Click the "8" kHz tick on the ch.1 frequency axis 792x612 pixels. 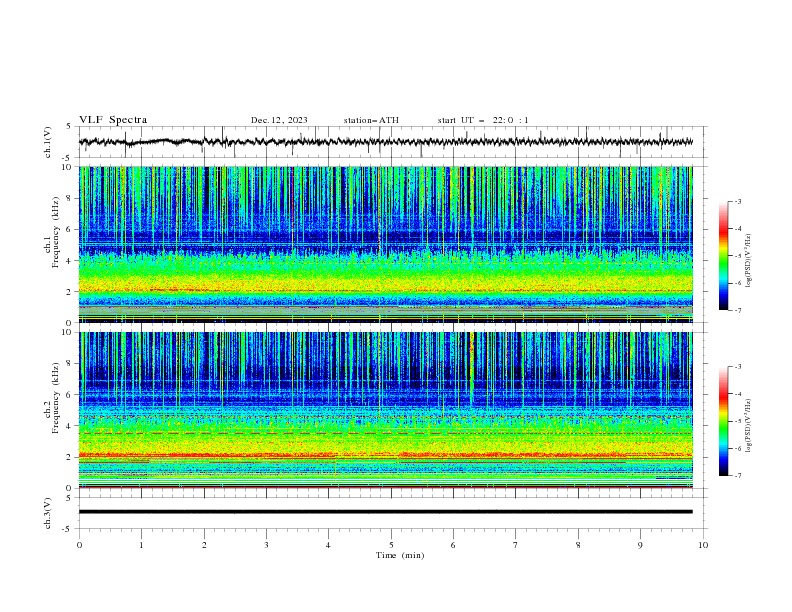71,198
